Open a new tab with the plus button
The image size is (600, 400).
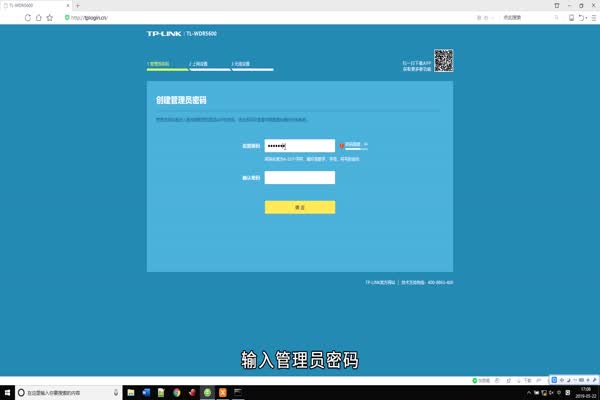click(x=78, y=6)
